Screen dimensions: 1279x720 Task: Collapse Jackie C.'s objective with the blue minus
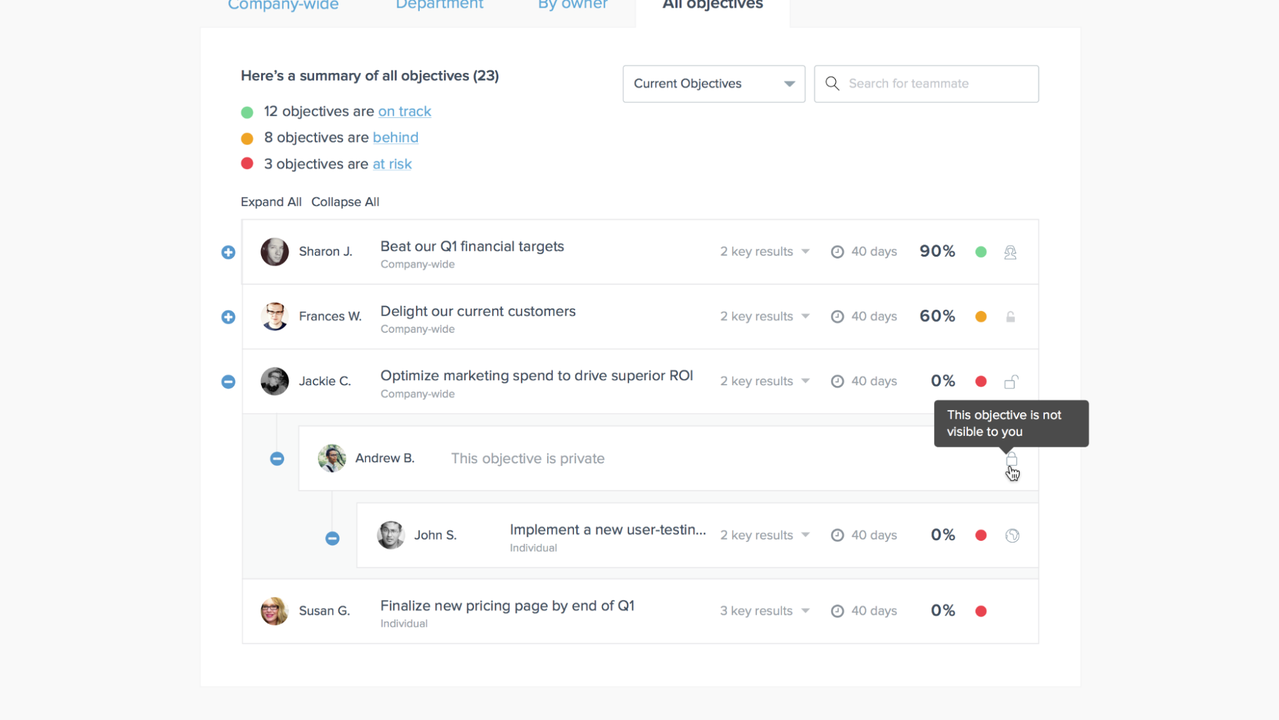coord(228,381)
